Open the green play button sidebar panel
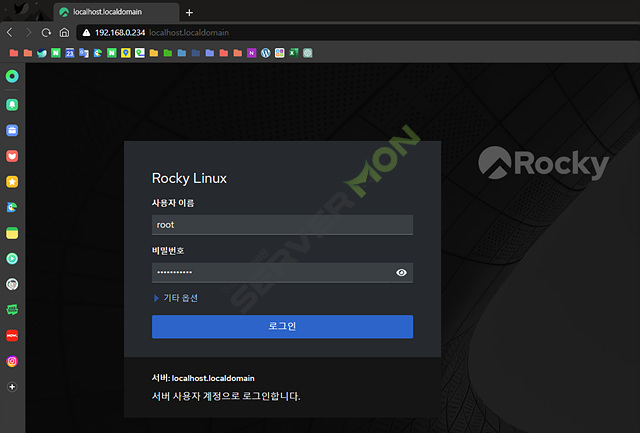The image size is (640, 433). (12, 259)
